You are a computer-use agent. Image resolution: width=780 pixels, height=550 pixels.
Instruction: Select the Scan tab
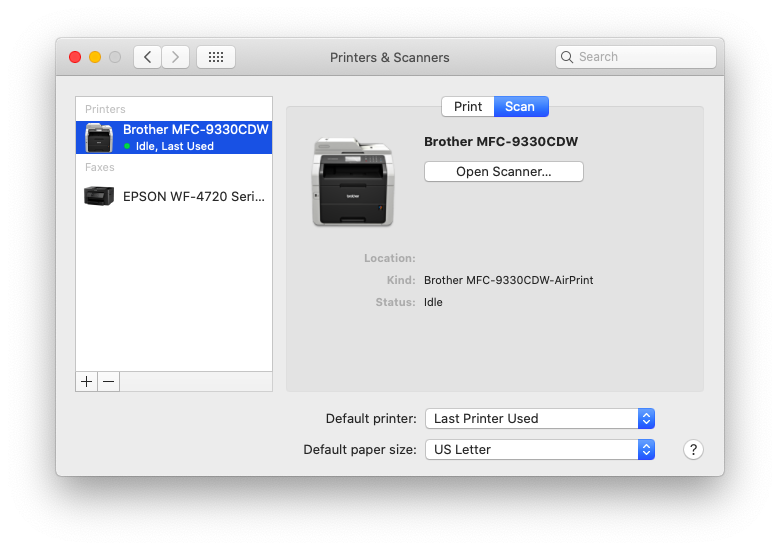521,106
